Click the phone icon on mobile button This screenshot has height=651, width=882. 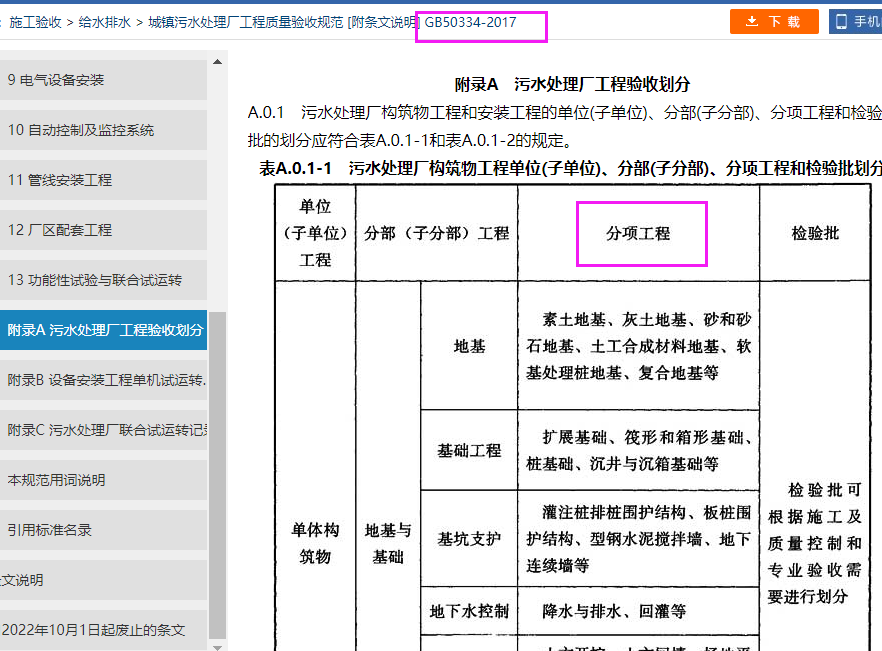tap(842, 22)
